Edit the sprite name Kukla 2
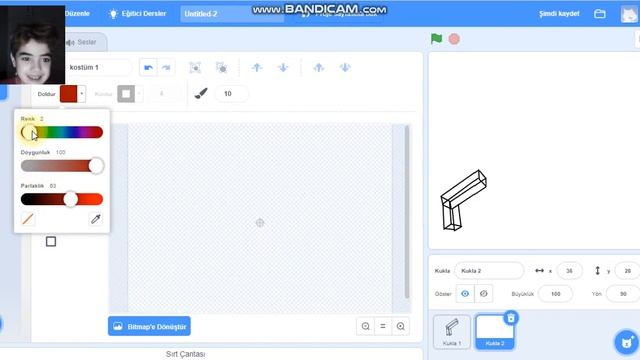Viewport: 640px width, 360px height. click(489, 271)
